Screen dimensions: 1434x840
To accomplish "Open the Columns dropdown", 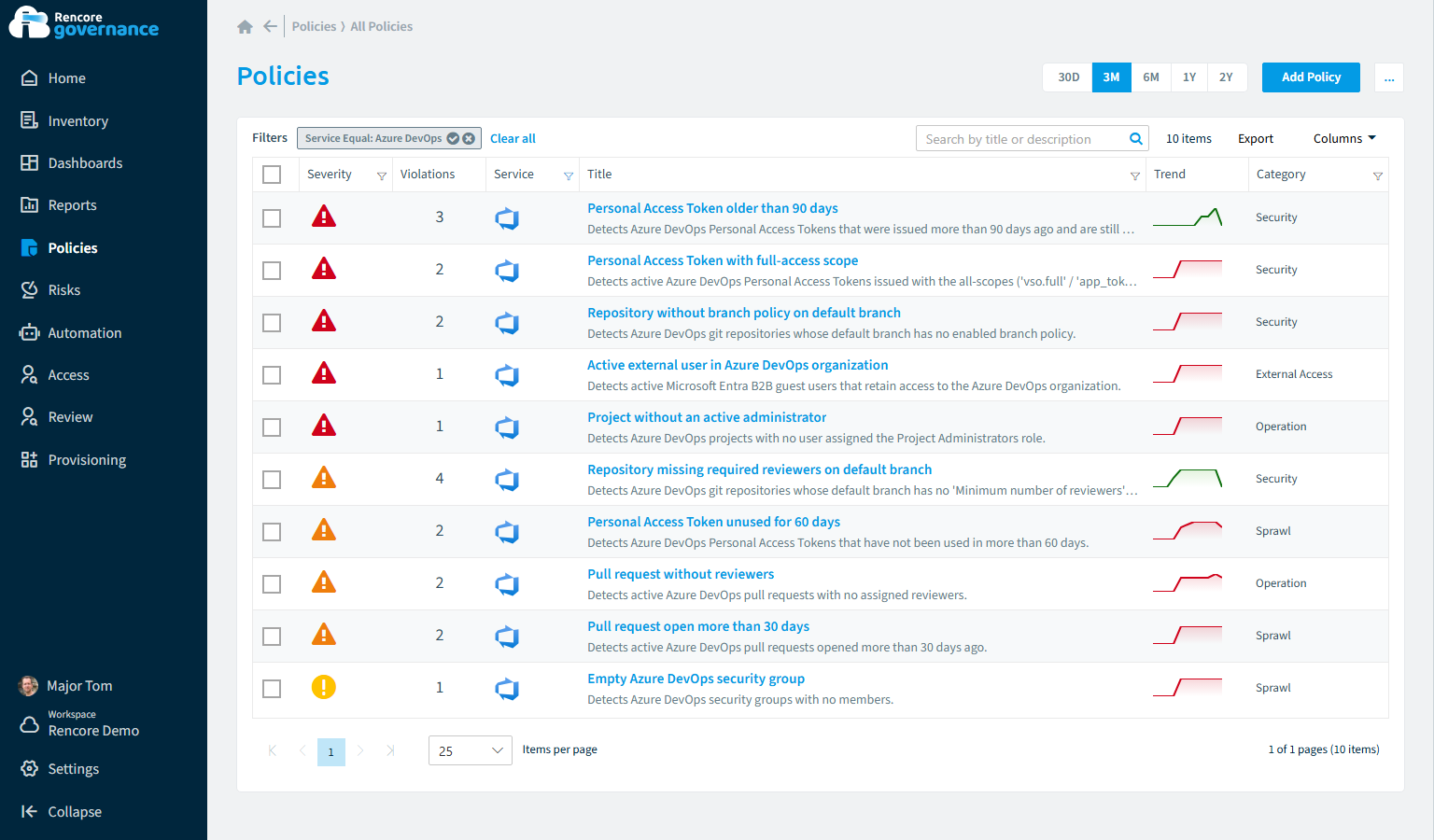I will (x=1344, y=138).
